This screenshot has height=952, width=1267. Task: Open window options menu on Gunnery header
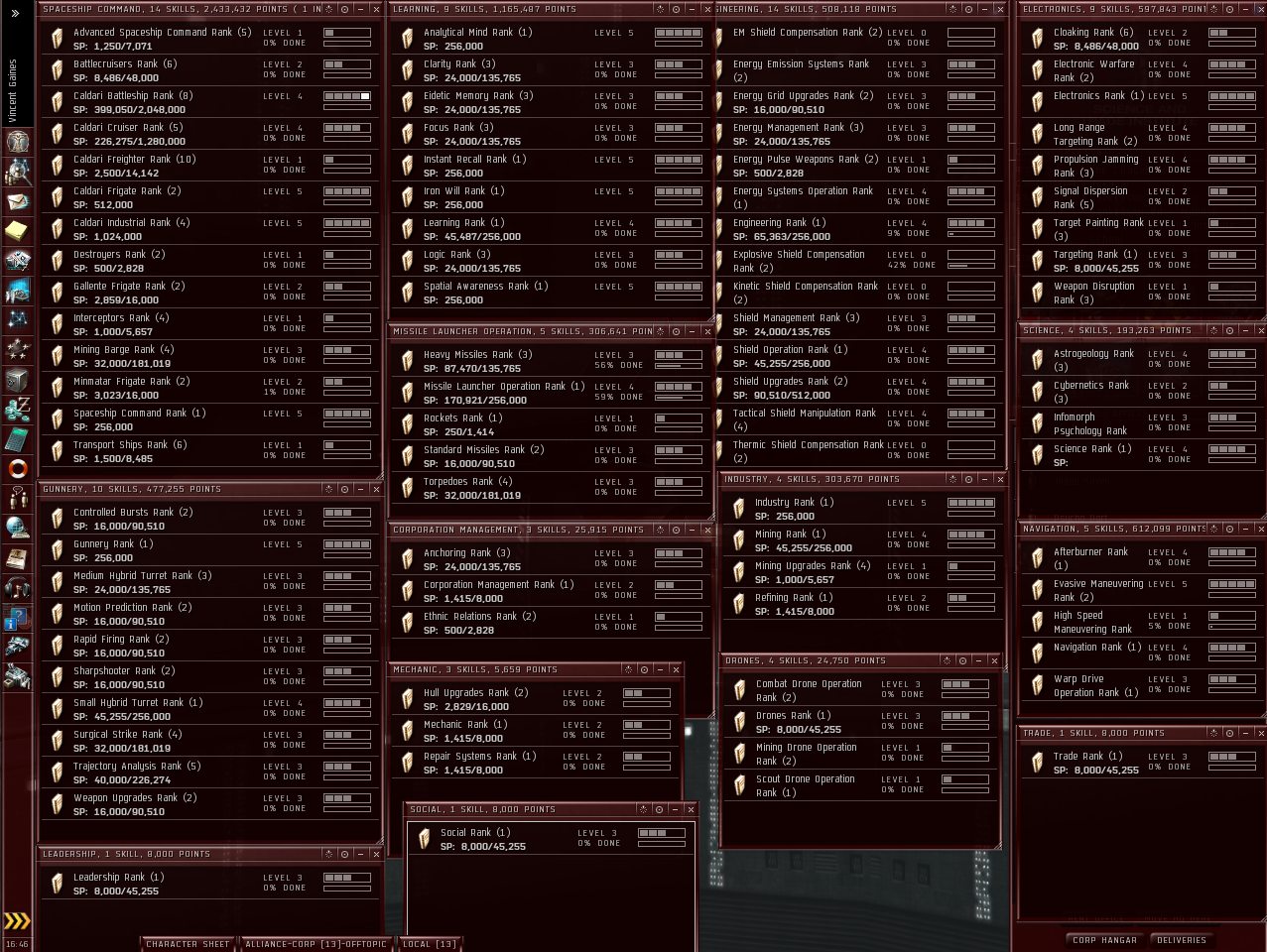pos(328,489)
